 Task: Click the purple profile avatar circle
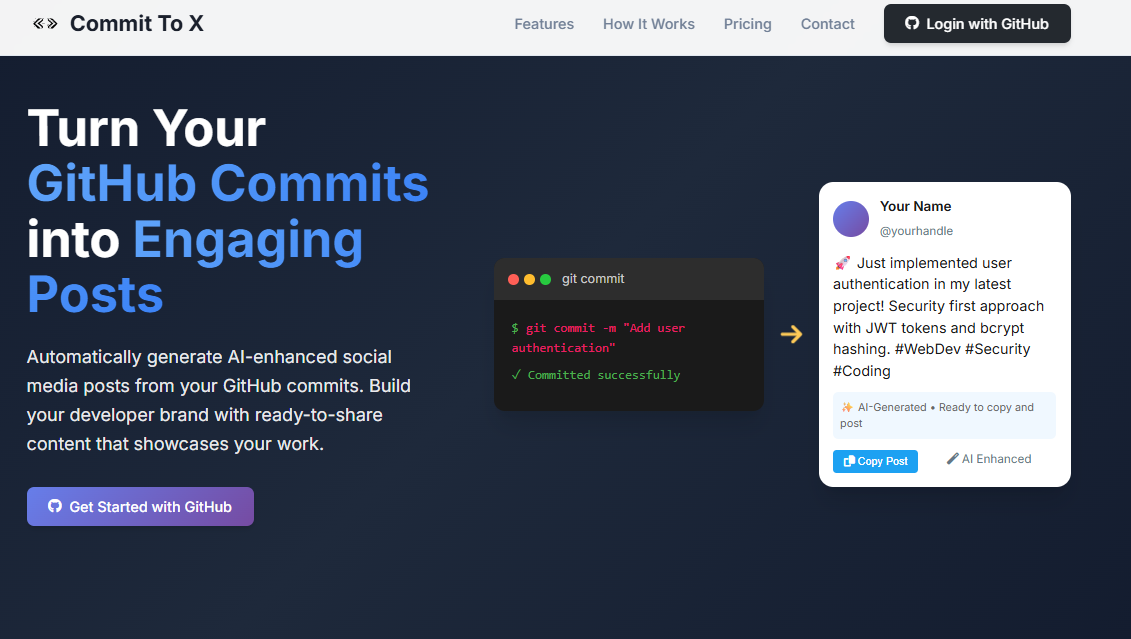coord(851,218)
